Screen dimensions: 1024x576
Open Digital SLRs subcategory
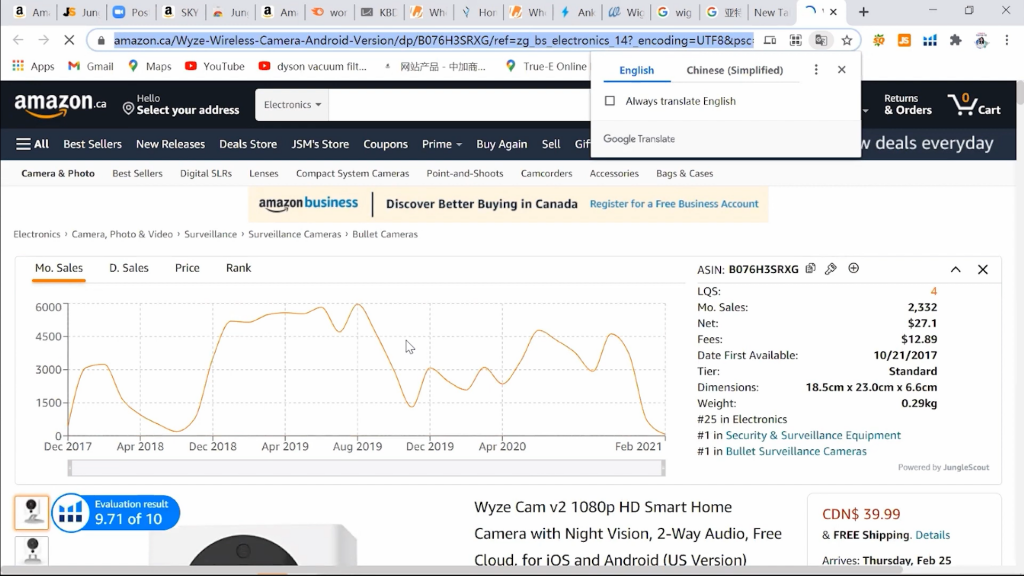tap(206, 173)
